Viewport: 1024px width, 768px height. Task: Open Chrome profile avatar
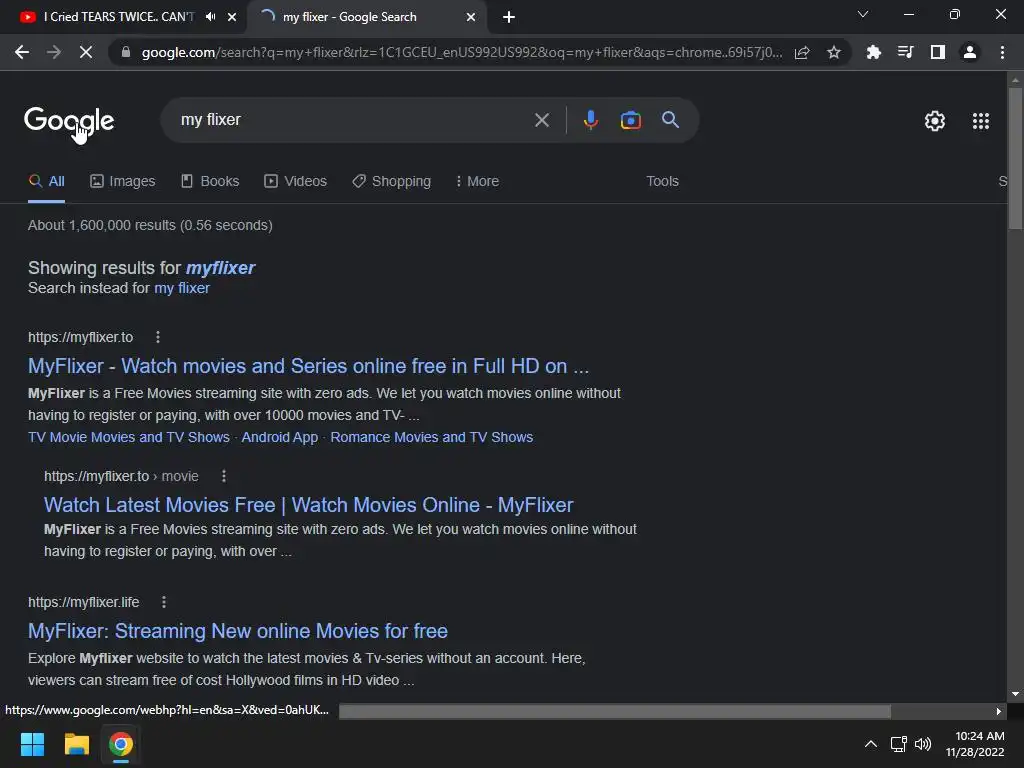969,52
